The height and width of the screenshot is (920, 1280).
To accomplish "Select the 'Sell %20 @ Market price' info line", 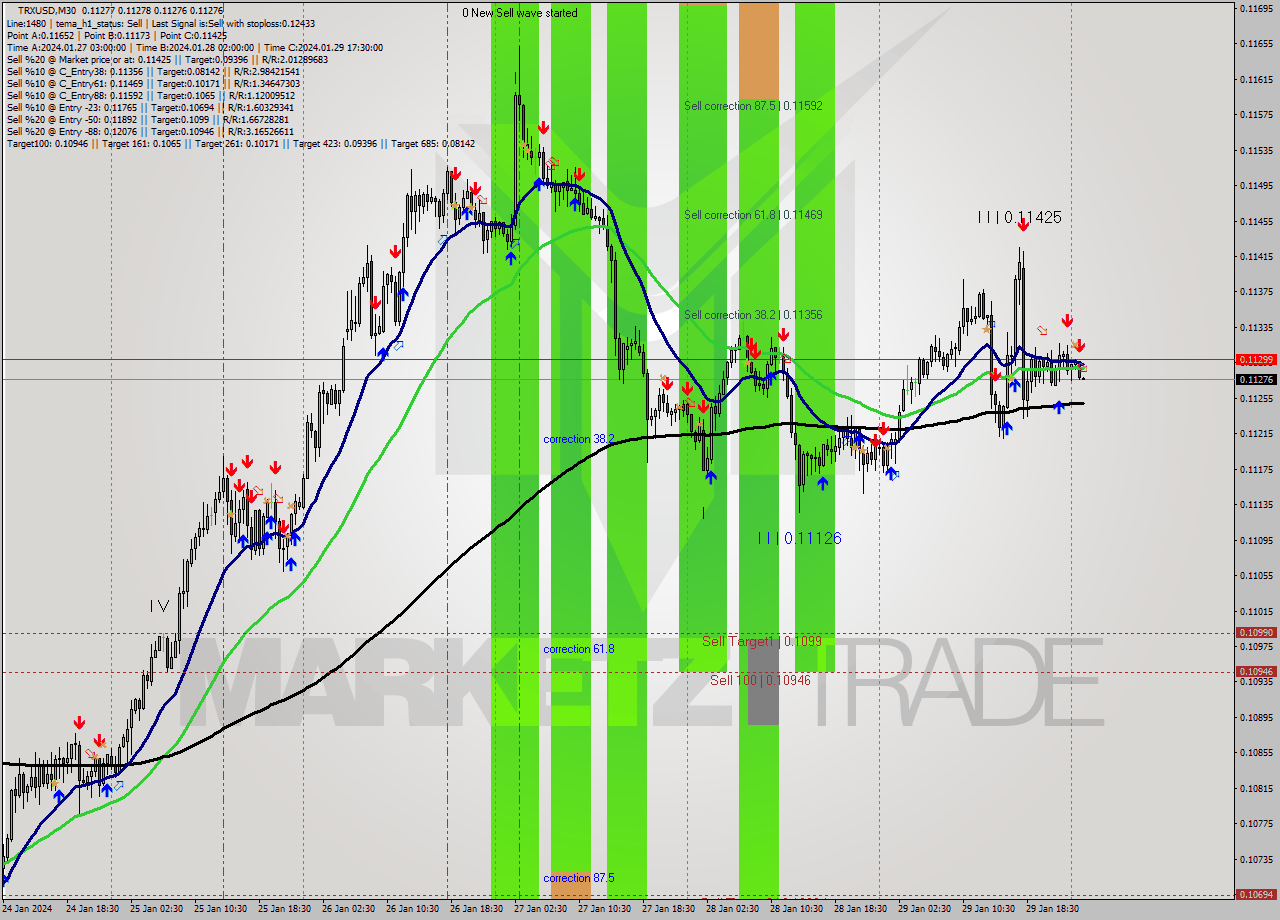I will (x=167, y=60).
